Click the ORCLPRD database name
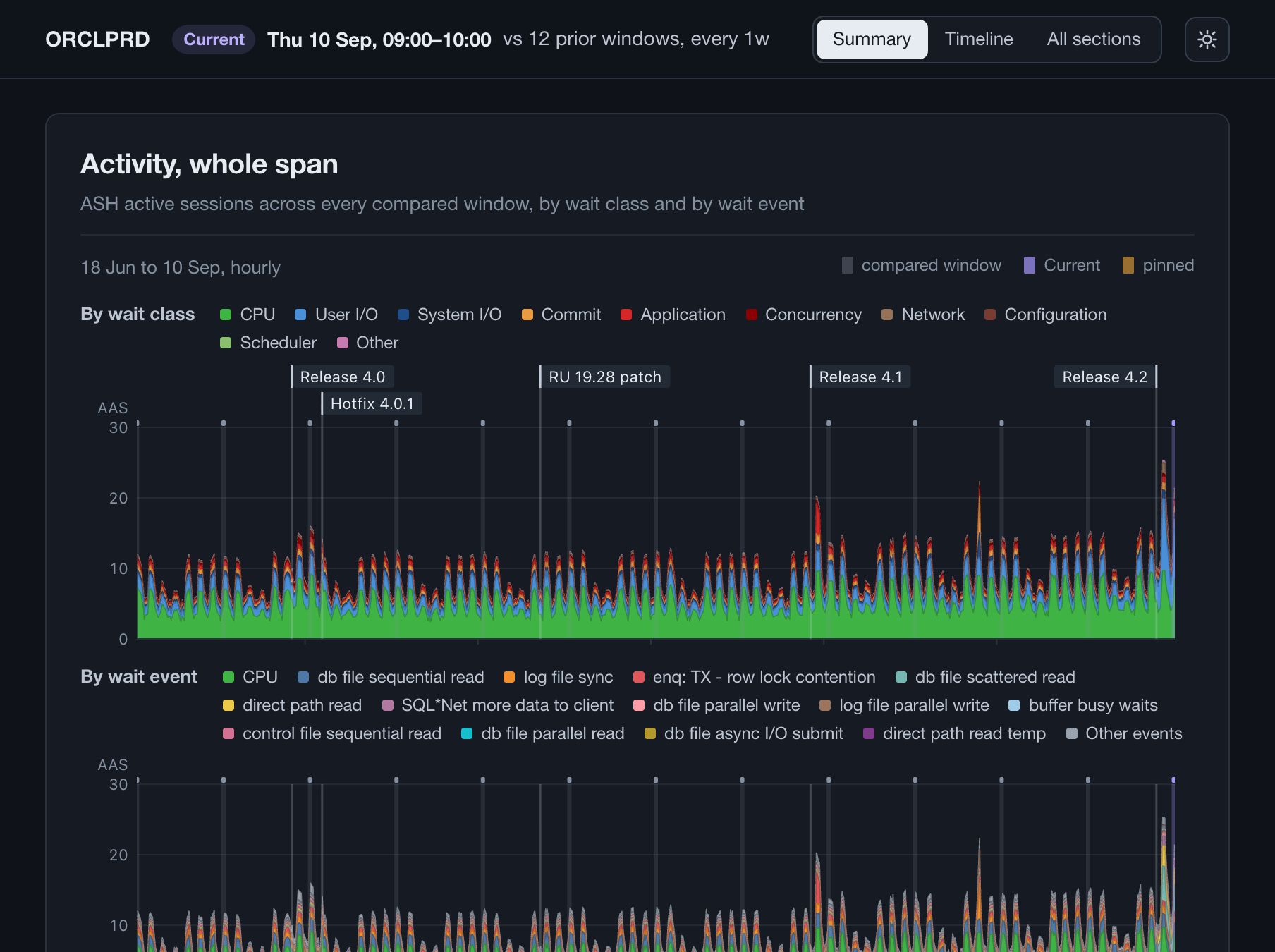 coord(97,39)
